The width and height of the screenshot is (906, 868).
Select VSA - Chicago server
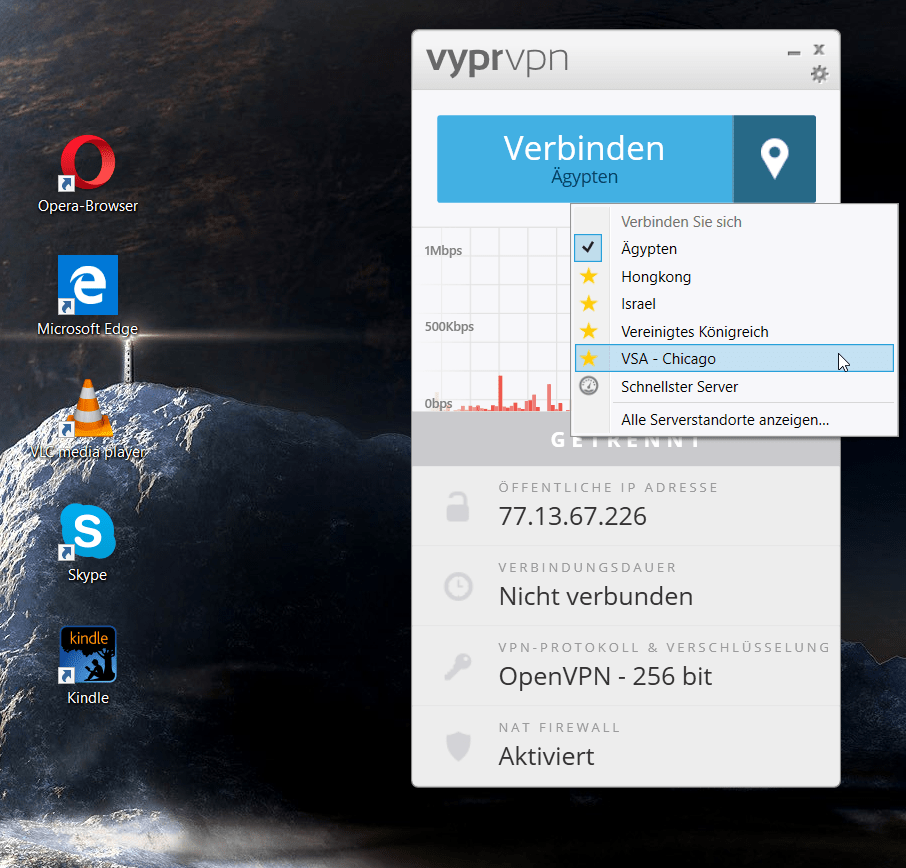tap(734, 358)
